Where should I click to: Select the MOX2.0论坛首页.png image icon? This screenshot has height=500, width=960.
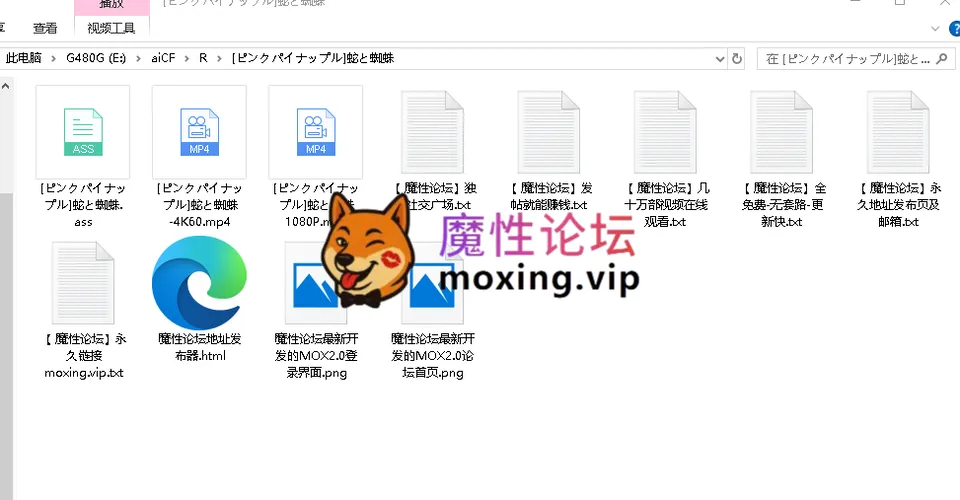tap(432, 283)
